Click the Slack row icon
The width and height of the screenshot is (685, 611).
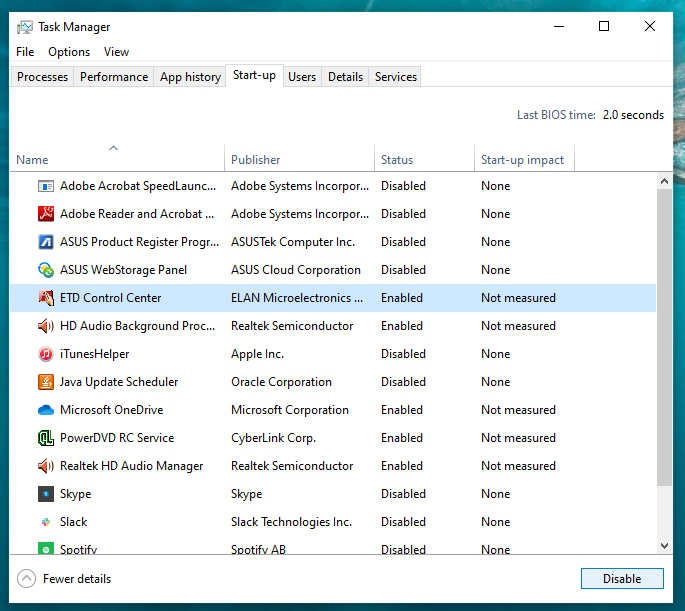(46, 522)
